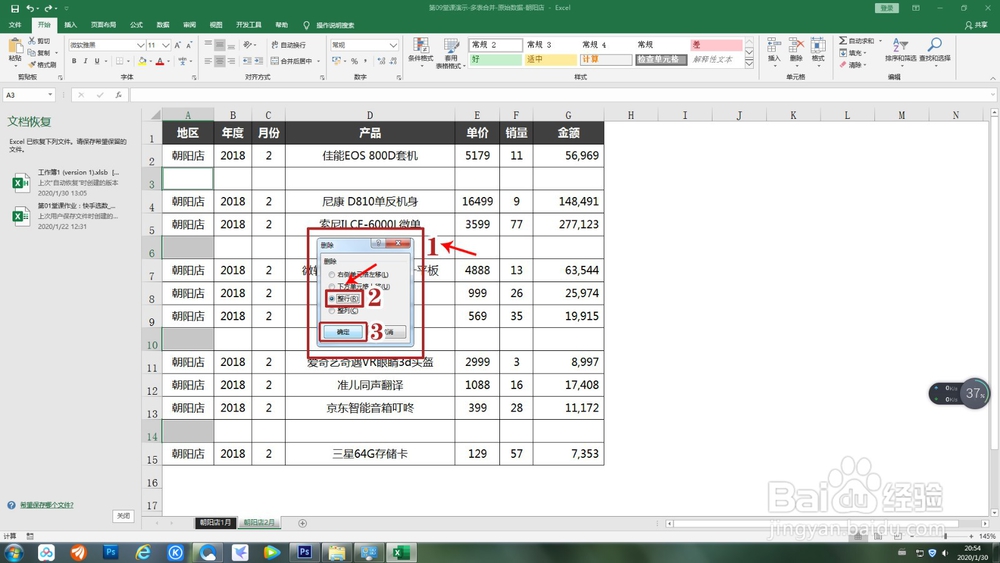Click the formula bar input field

point(561,95)
